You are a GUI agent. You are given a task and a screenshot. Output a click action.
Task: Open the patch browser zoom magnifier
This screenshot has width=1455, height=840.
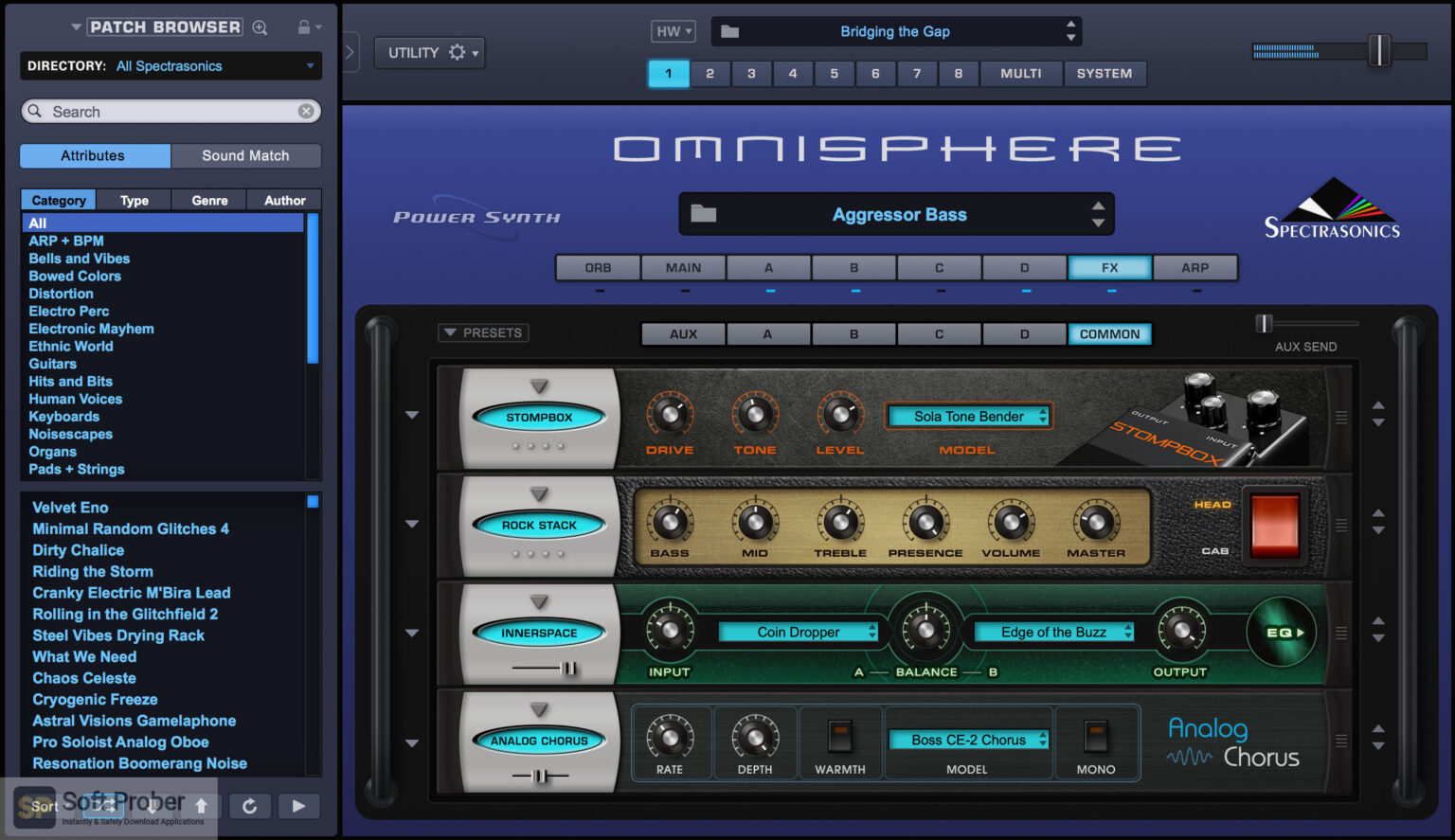click(260, 27)
